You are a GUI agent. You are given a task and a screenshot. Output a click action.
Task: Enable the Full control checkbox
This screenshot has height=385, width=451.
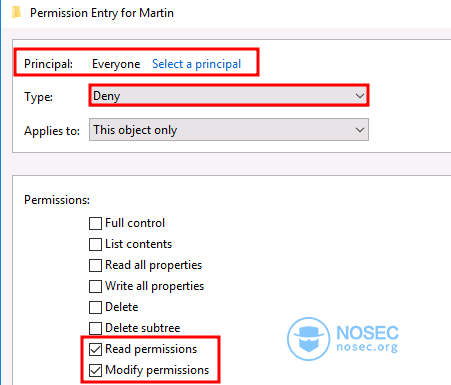coord(95,223)
